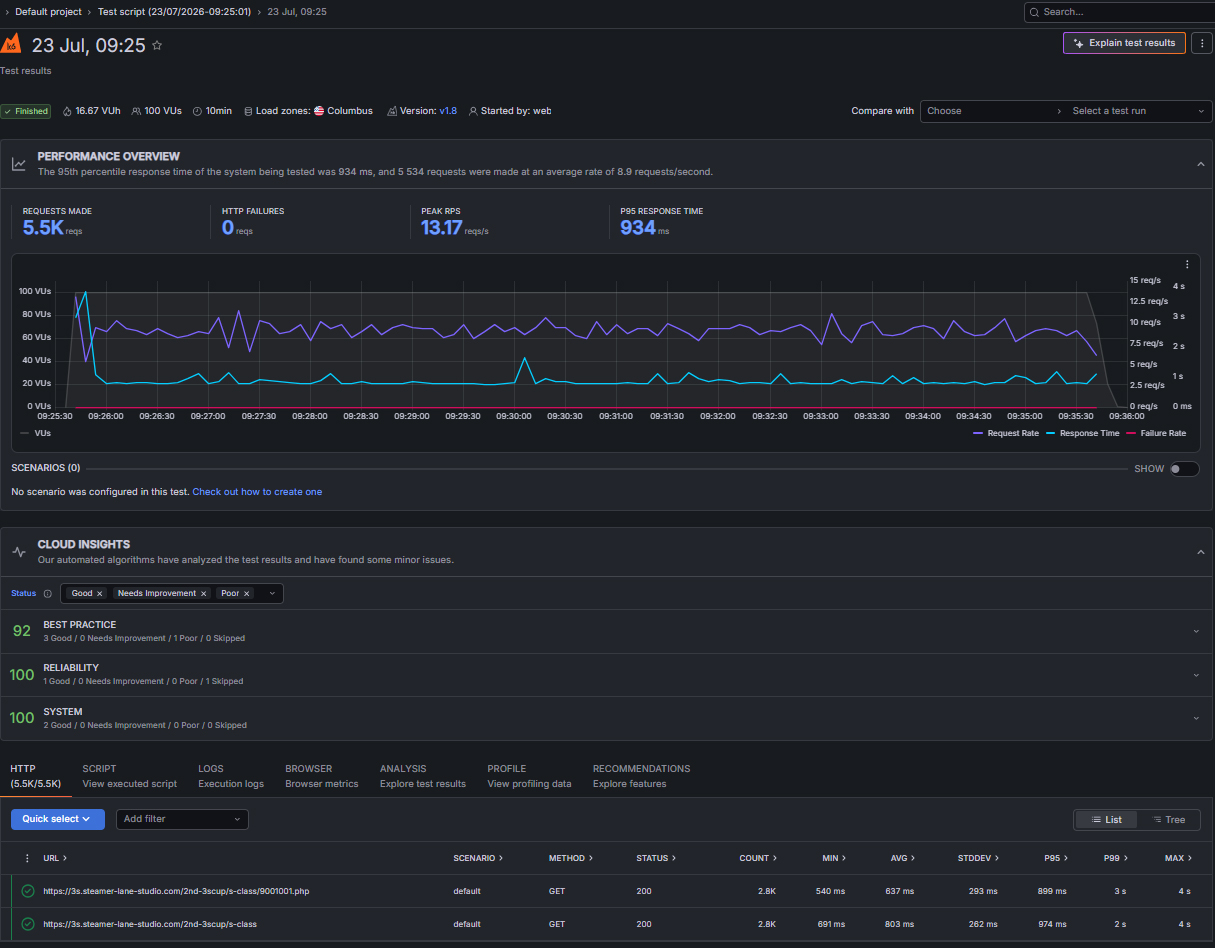
Task: Sort by the STATUS column header
Action: (656, 858)
